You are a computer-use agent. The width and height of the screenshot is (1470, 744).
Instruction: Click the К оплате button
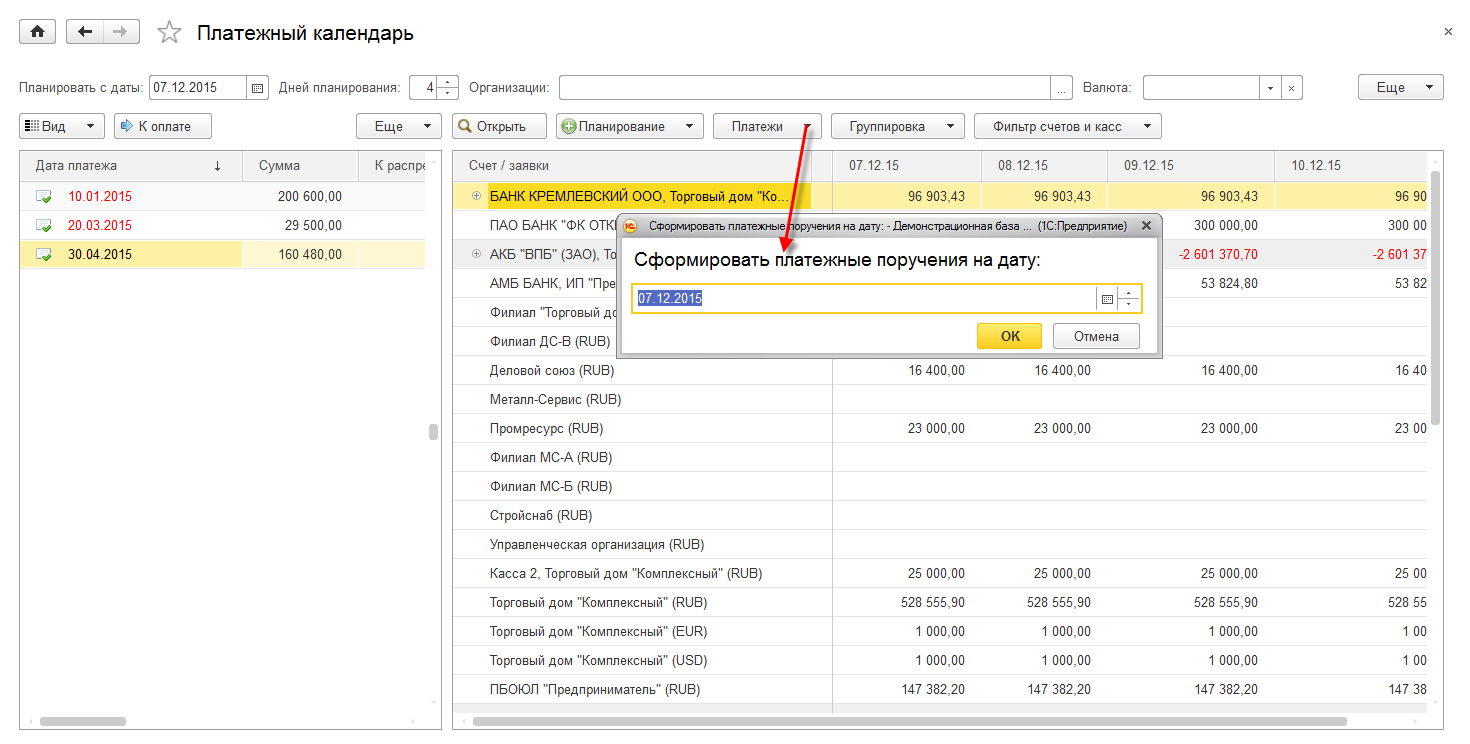click(x=163, y=127)
